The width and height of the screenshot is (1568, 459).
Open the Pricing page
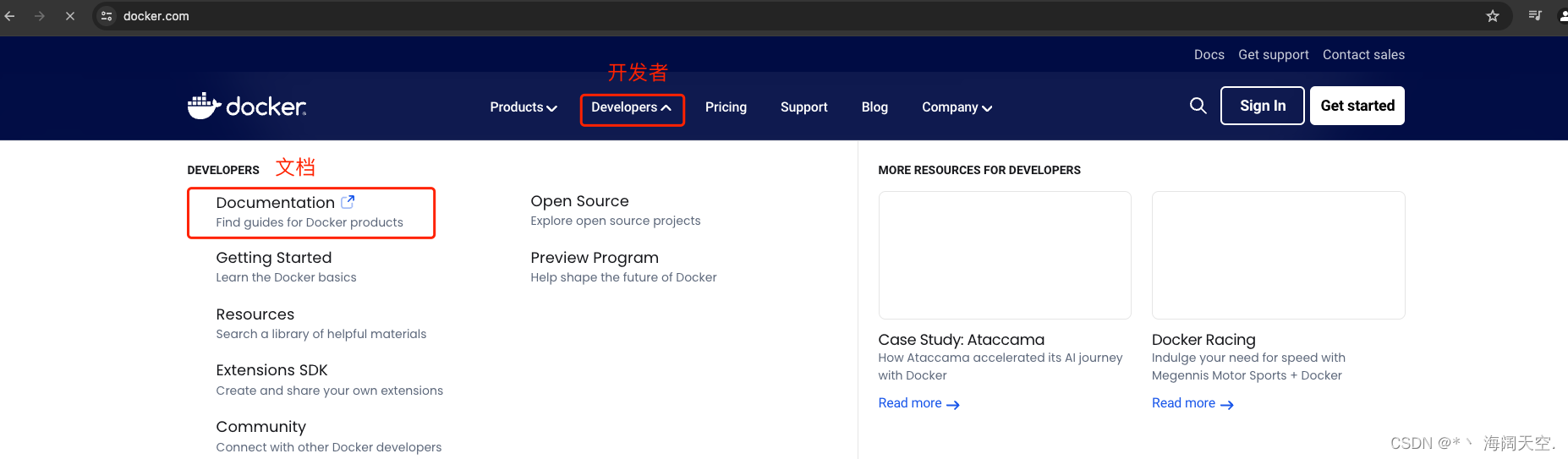tap(726, 107)
